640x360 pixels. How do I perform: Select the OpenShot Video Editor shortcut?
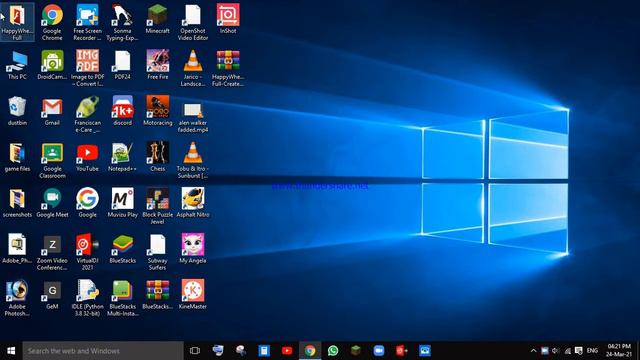click(x=193, y=22)
